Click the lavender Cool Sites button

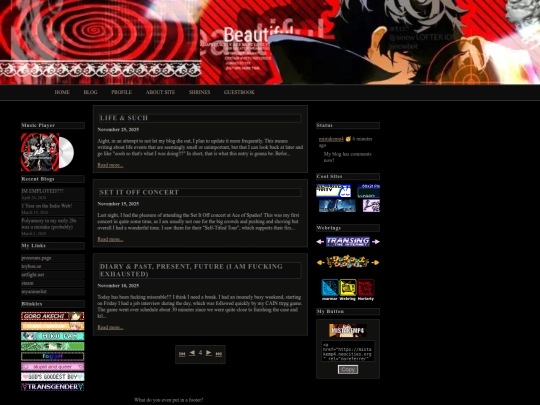click(x=371, y=206)
